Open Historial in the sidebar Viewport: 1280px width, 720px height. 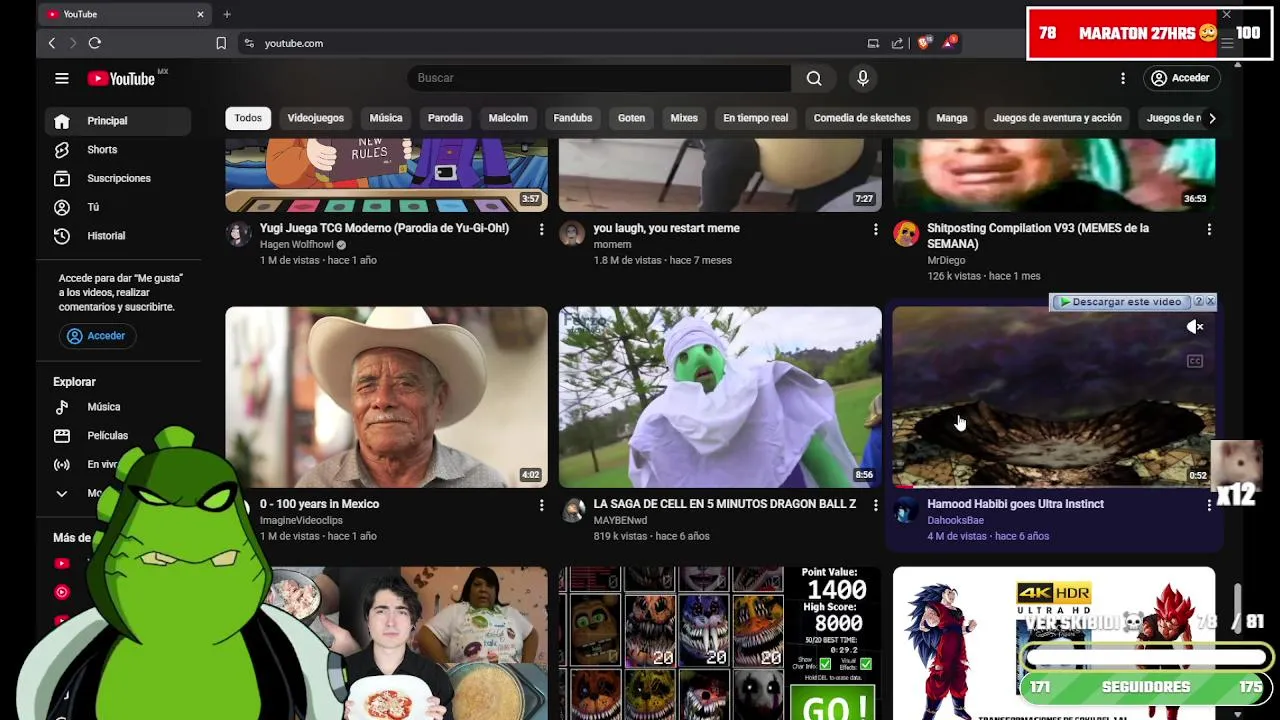click(x=118, y=236)
